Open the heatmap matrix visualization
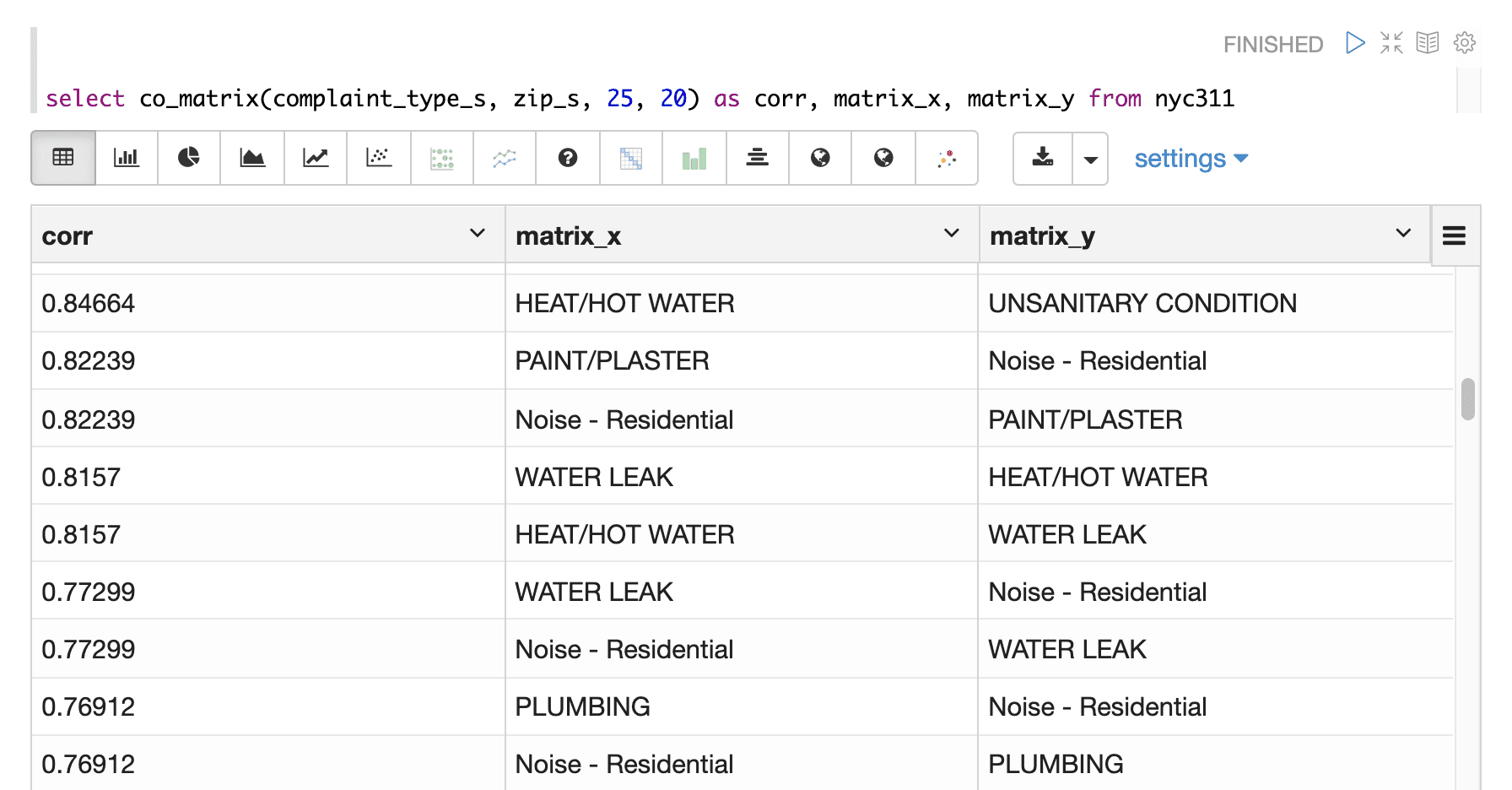The image size is (1512, 790). click(x=630, y=158)
